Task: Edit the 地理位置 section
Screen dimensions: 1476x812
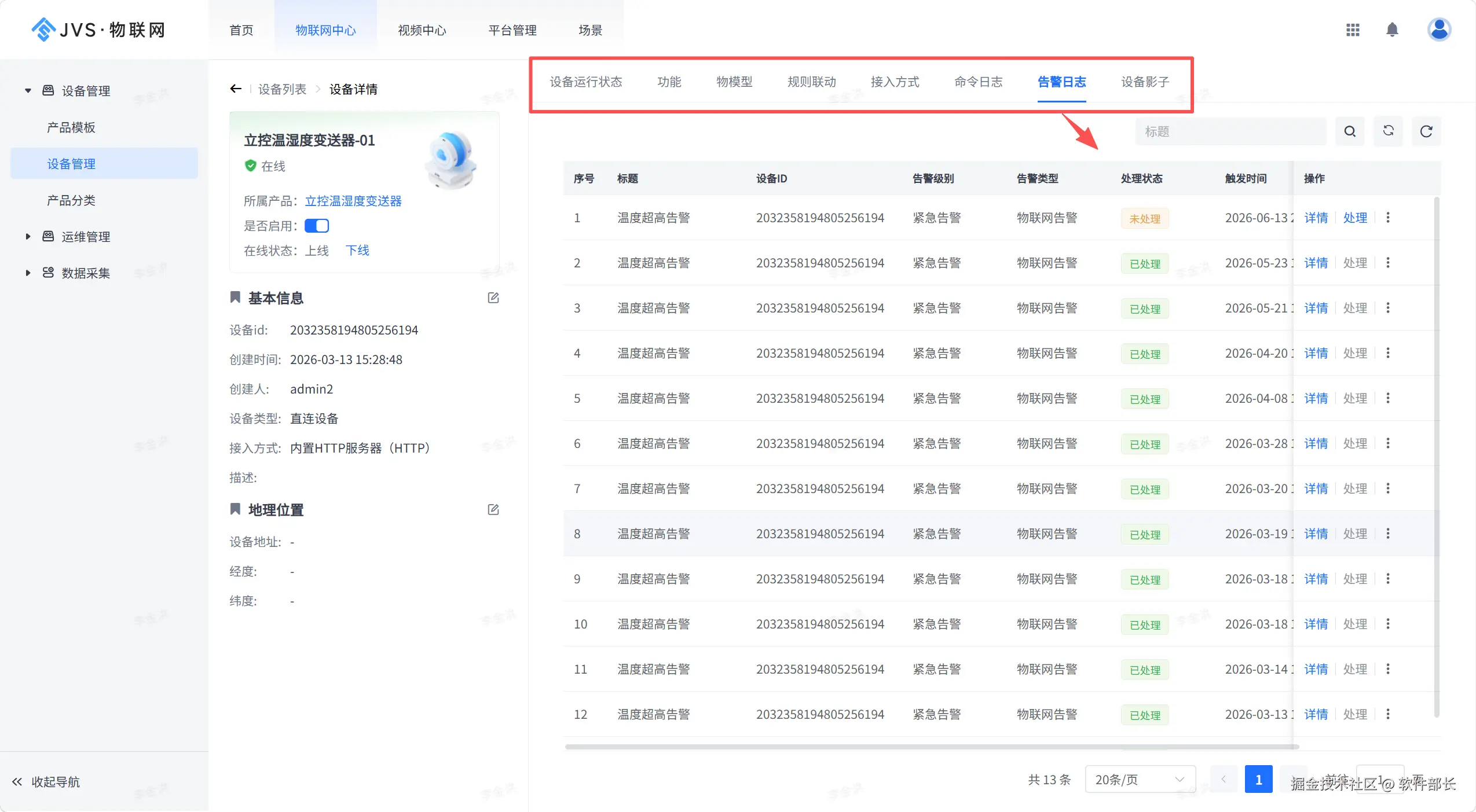Action: 493,509
